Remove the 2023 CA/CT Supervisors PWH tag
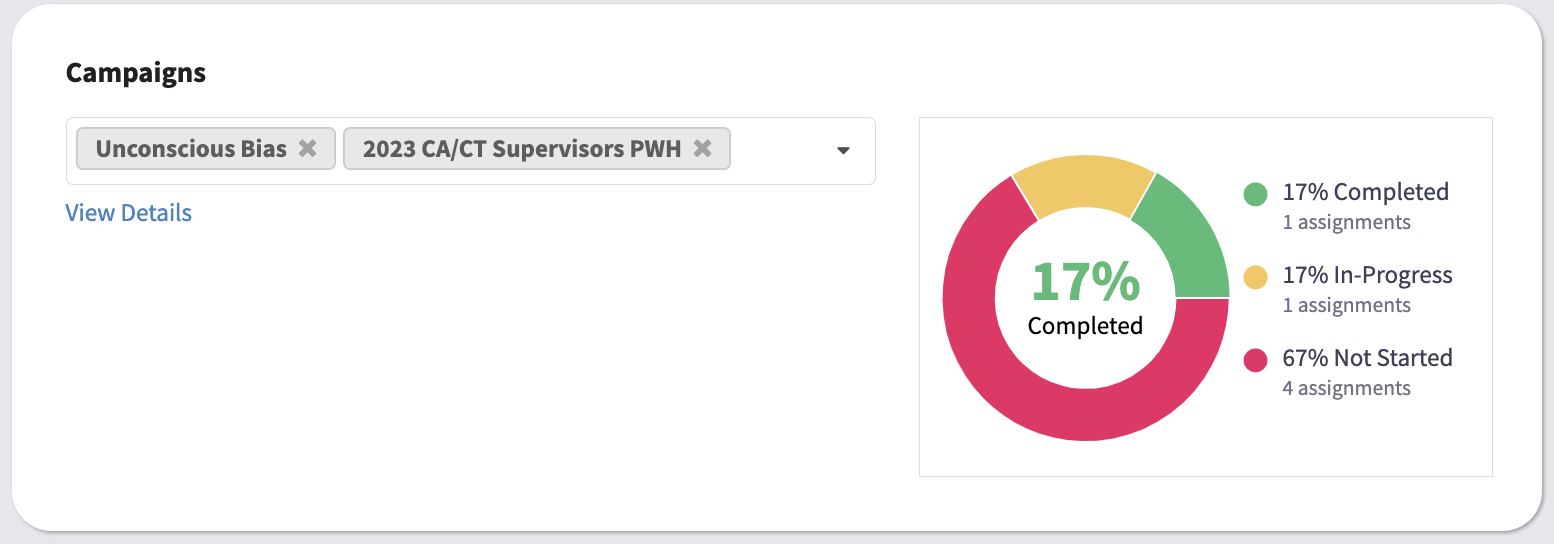This screenshot has width=1554, height=544. (703, 149)
